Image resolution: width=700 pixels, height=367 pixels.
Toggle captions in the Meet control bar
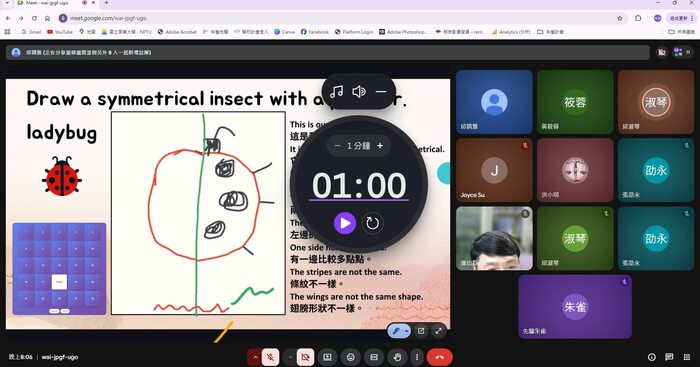click(x=374, y=357)
